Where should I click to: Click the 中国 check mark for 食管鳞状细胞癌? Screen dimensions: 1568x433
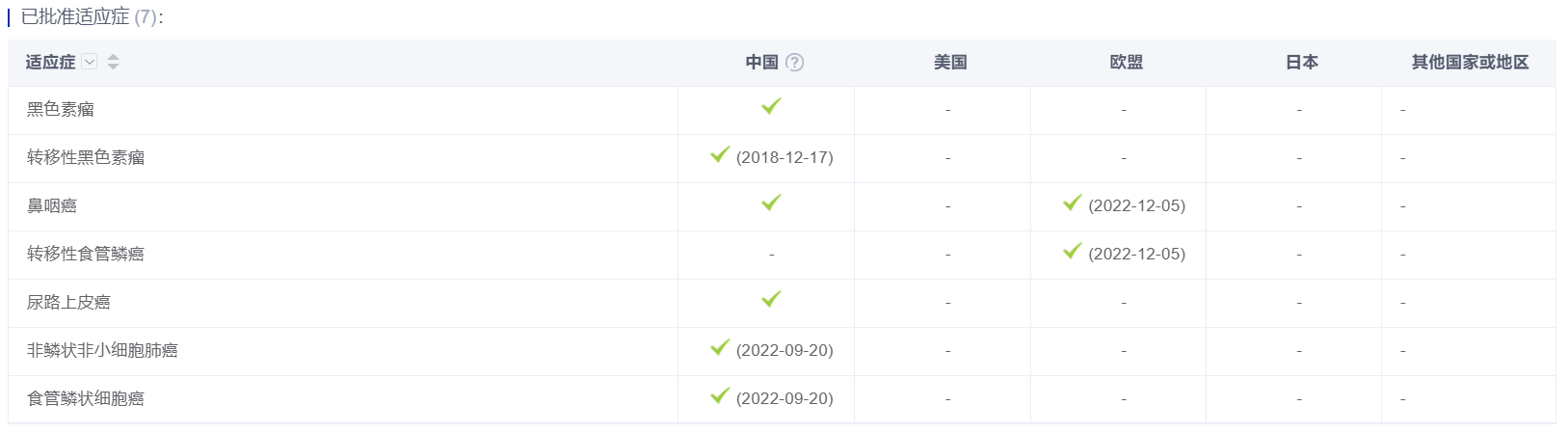point(720,395)
